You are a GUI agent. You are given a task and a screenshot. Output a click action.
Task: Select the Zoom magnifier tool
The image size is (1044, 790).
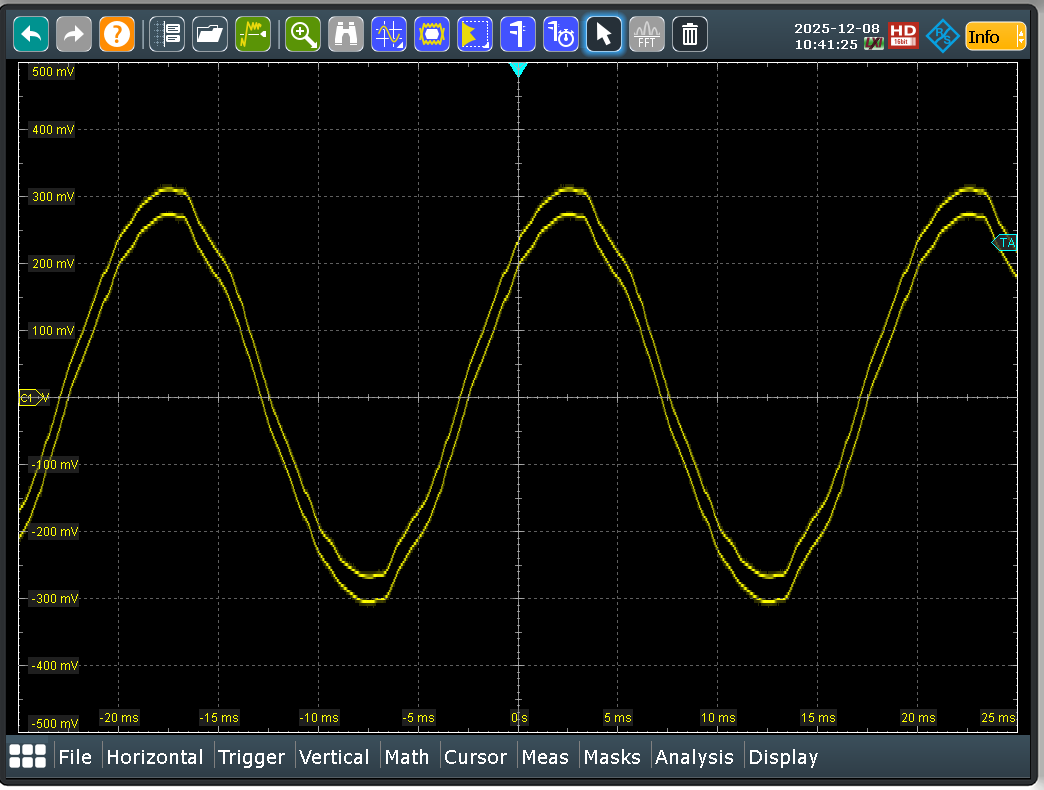tap(302, 35)
